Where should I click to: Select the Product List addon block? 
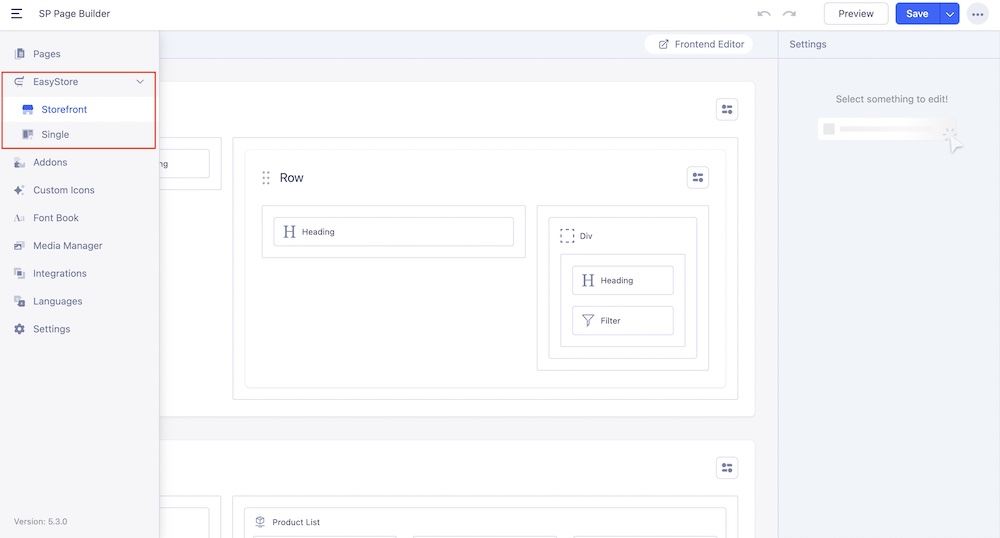(295, 522)
